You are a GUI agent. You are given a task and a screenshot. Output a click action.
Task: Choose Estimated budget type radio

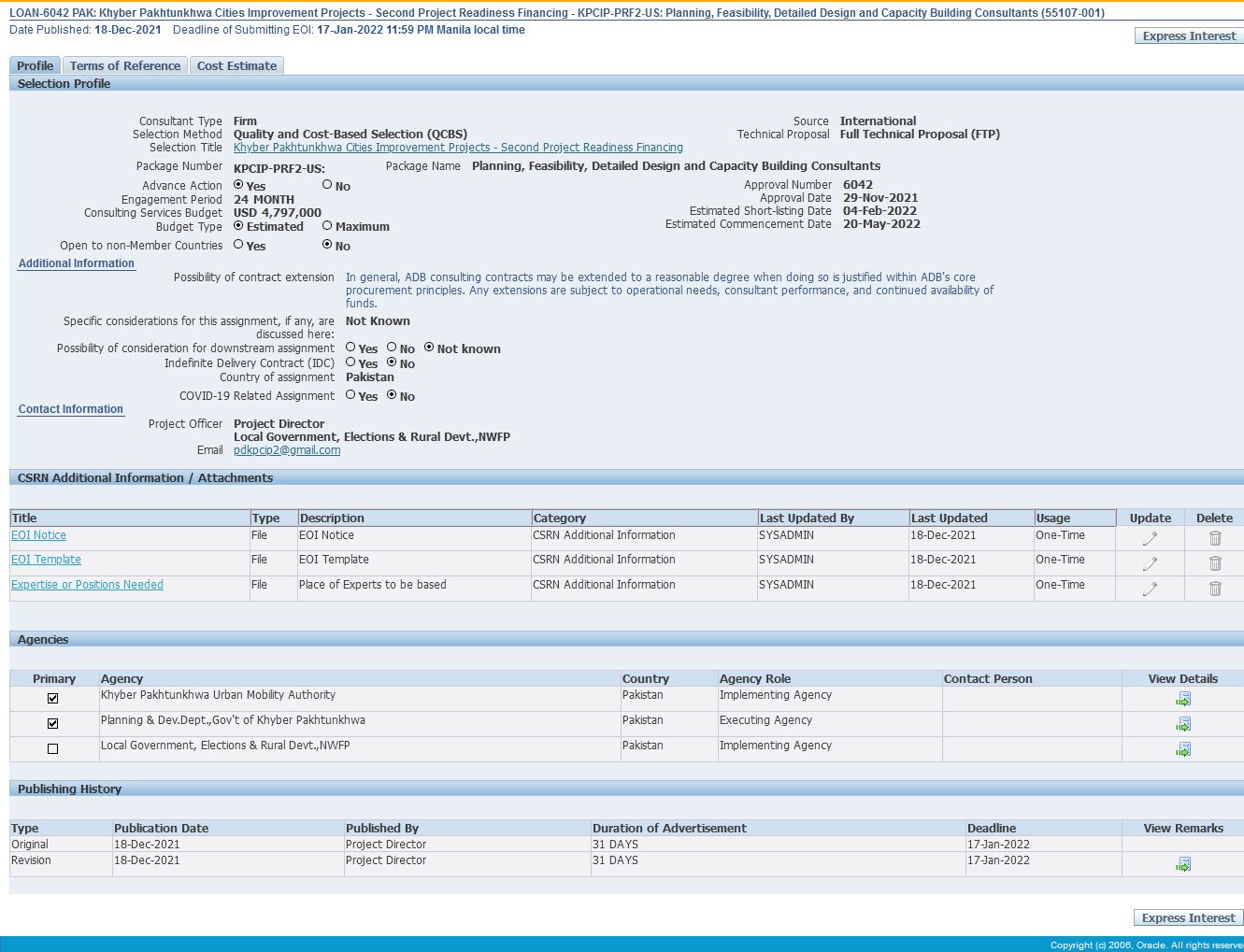[238, 226]
